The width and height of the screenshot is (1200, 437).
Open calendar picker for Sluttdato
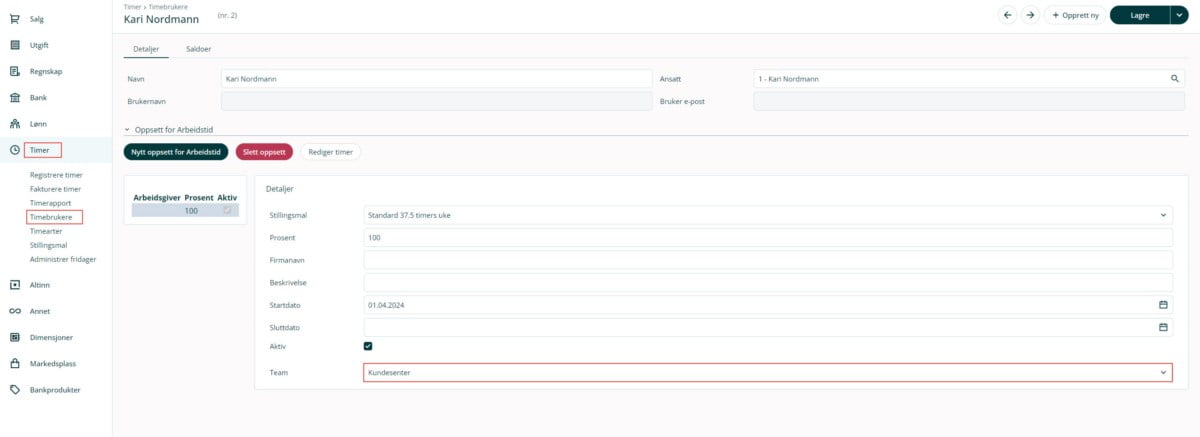tap(1163, 327)
